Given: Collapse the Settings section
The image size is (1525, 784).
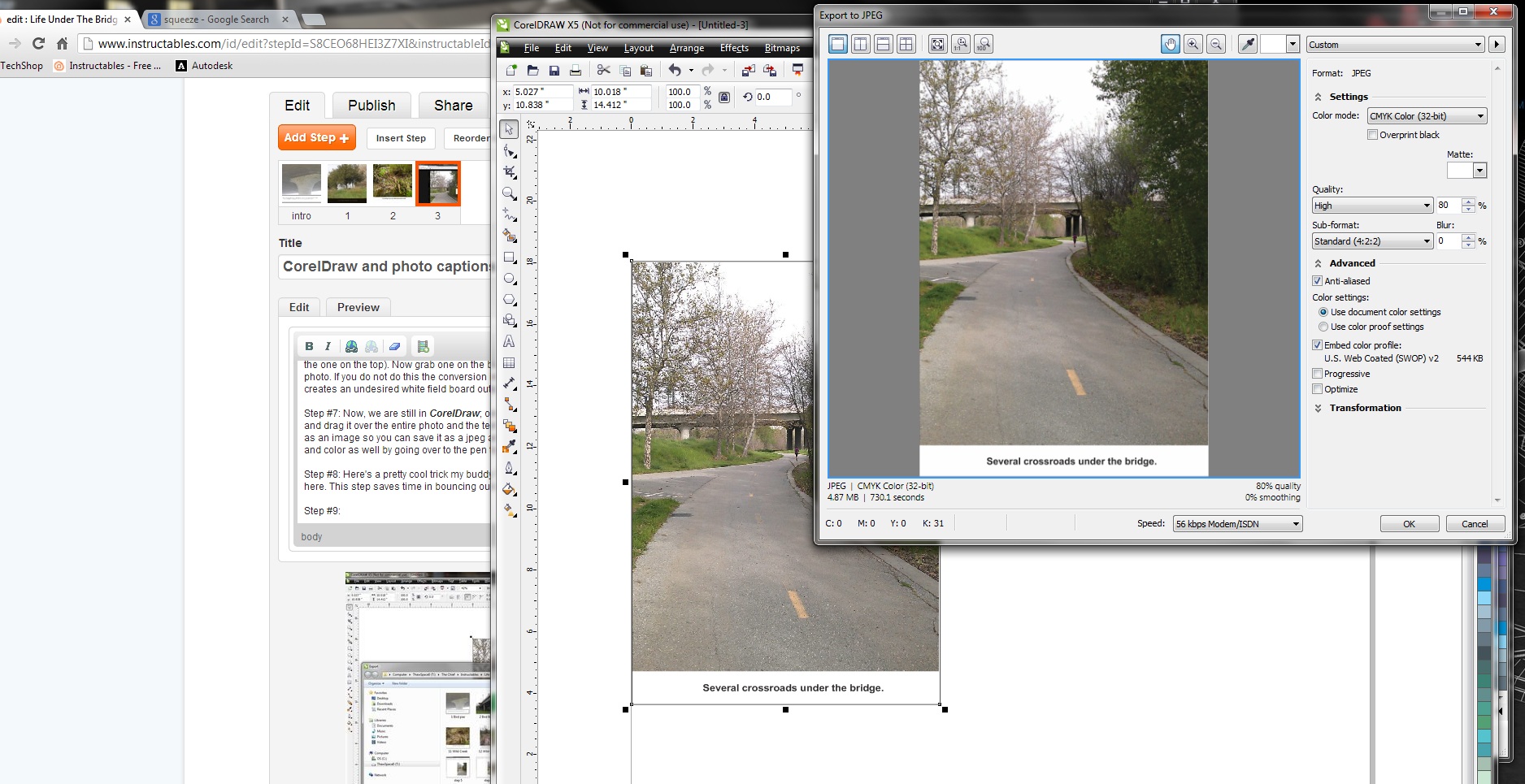Looking at the screenshot, I should tap(1319, 97).
